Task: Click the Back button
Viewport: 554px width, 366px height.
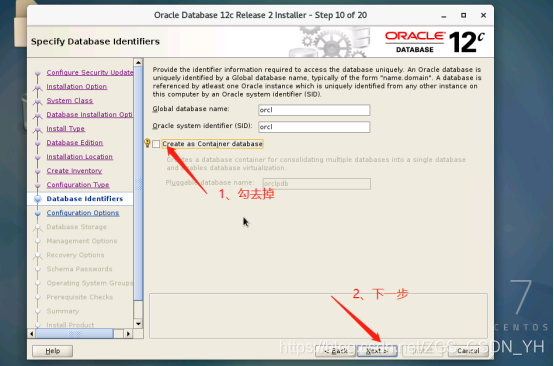Action: click(x=336, y=351)
